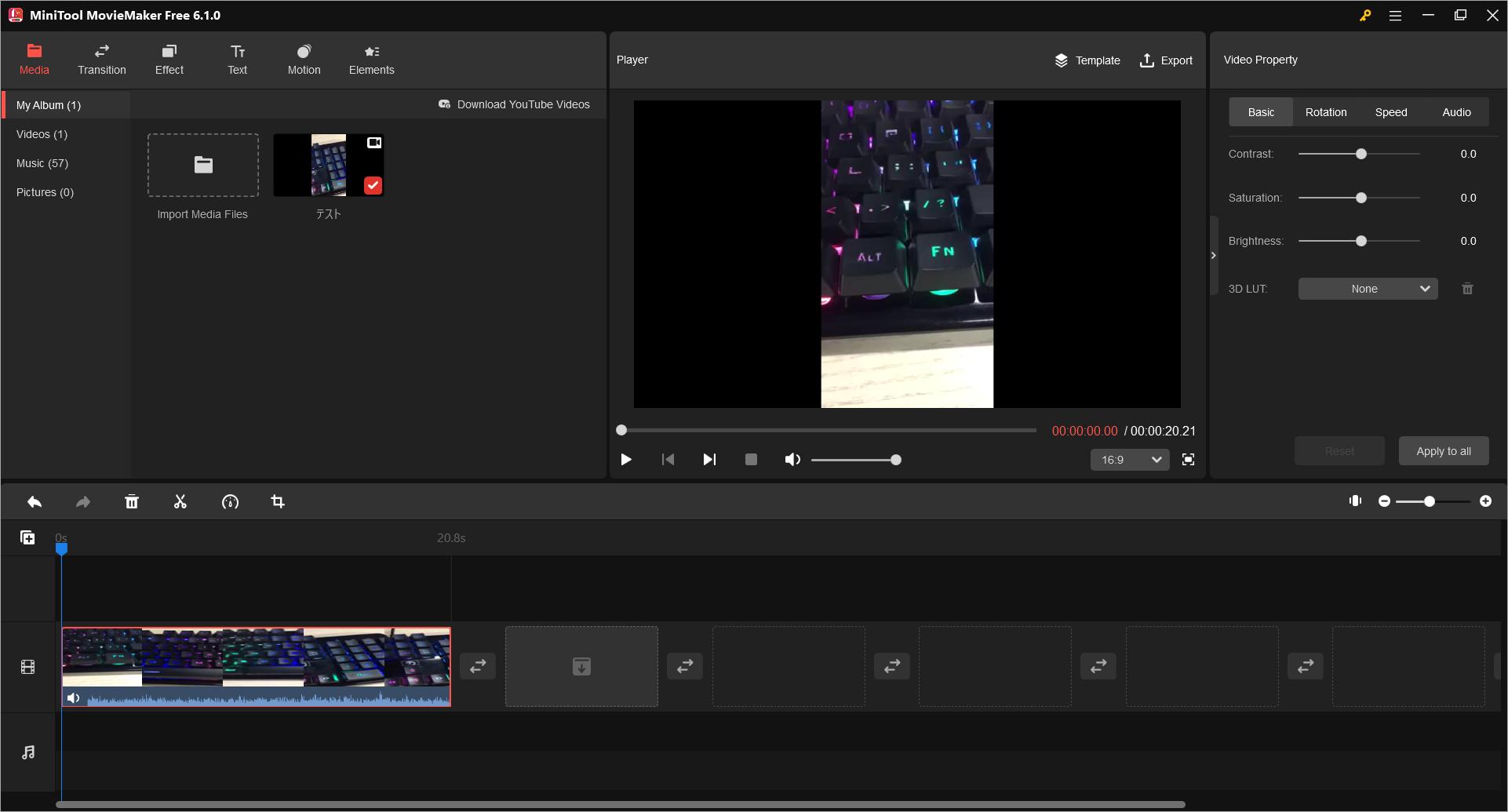Collapse the Video Property panel arrow
1508x812 pixels.
point(1213,256)
